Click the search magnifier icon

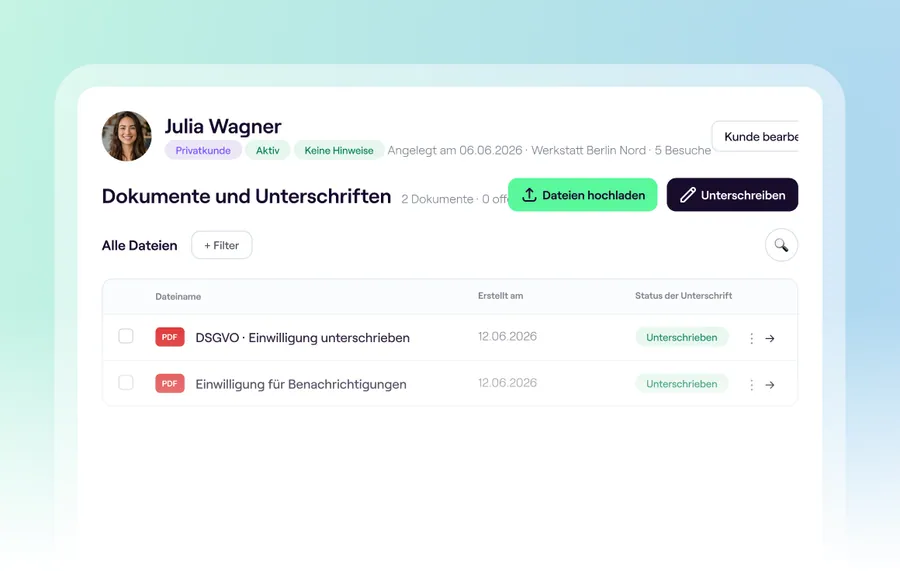(781, 245)
